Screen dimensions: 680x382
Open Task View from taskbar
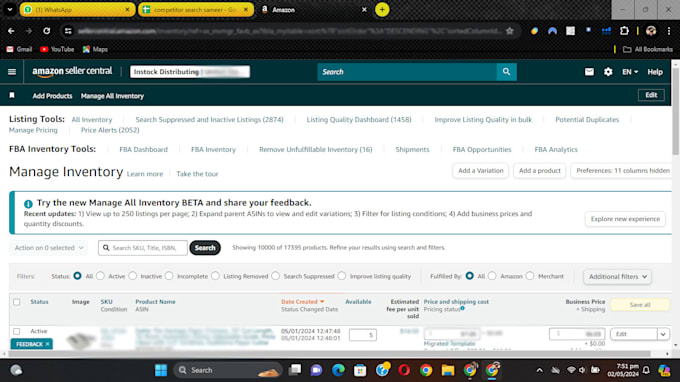coord(295,370)
